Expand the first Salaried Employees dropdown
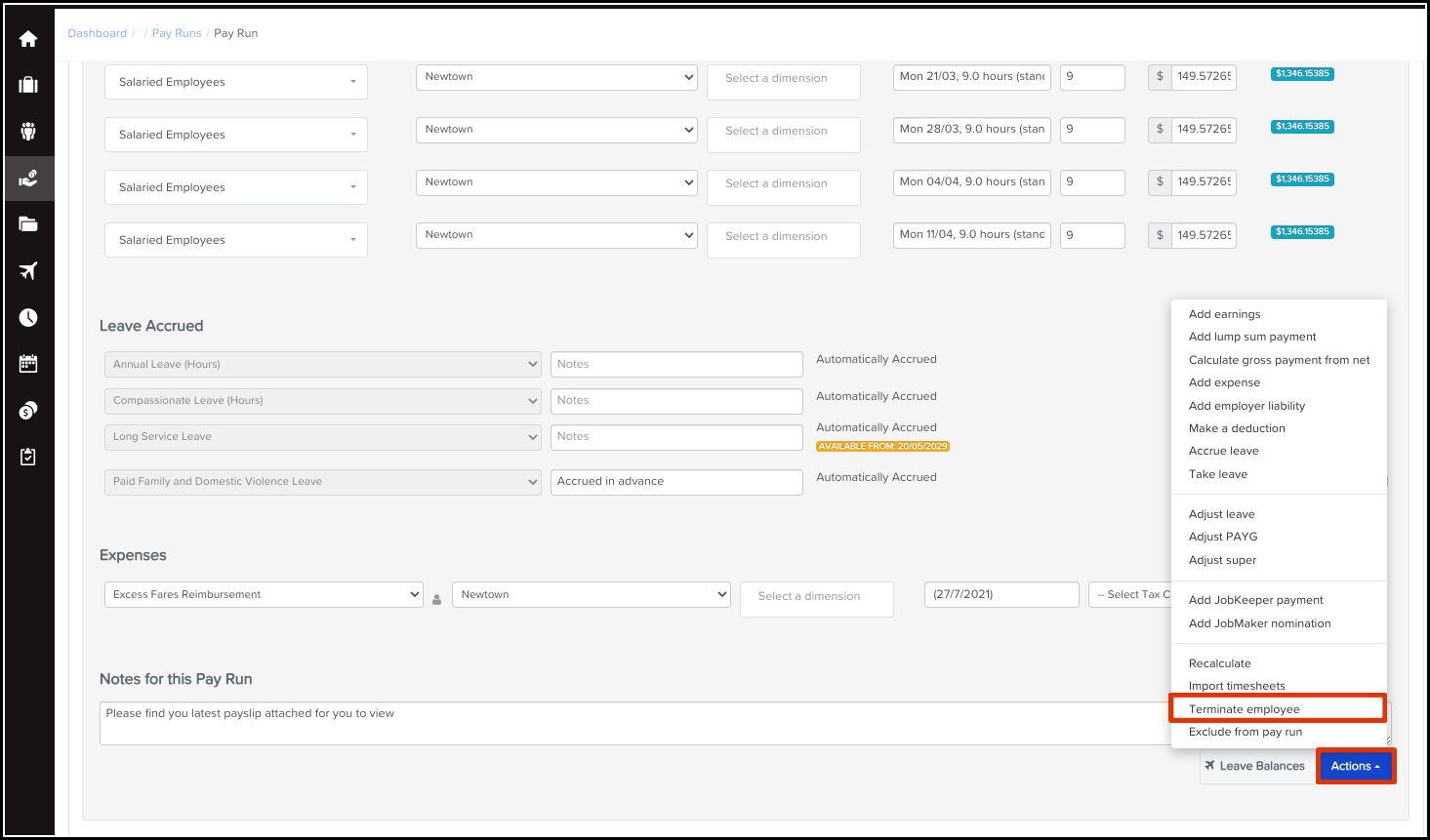 point(235,82)
